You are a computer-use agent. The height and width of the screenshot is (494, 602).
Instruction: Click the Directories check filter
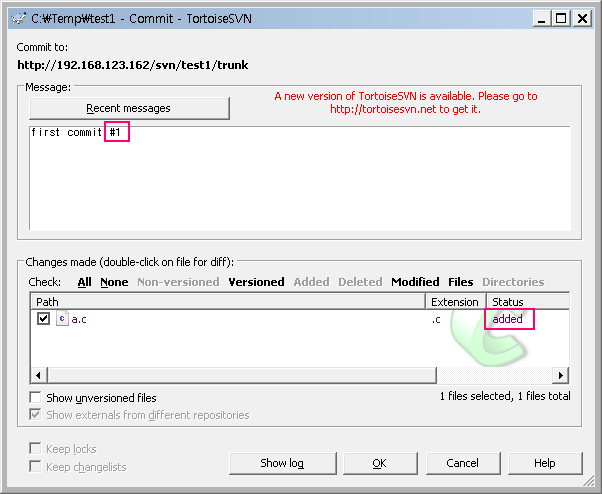(513, 282)
